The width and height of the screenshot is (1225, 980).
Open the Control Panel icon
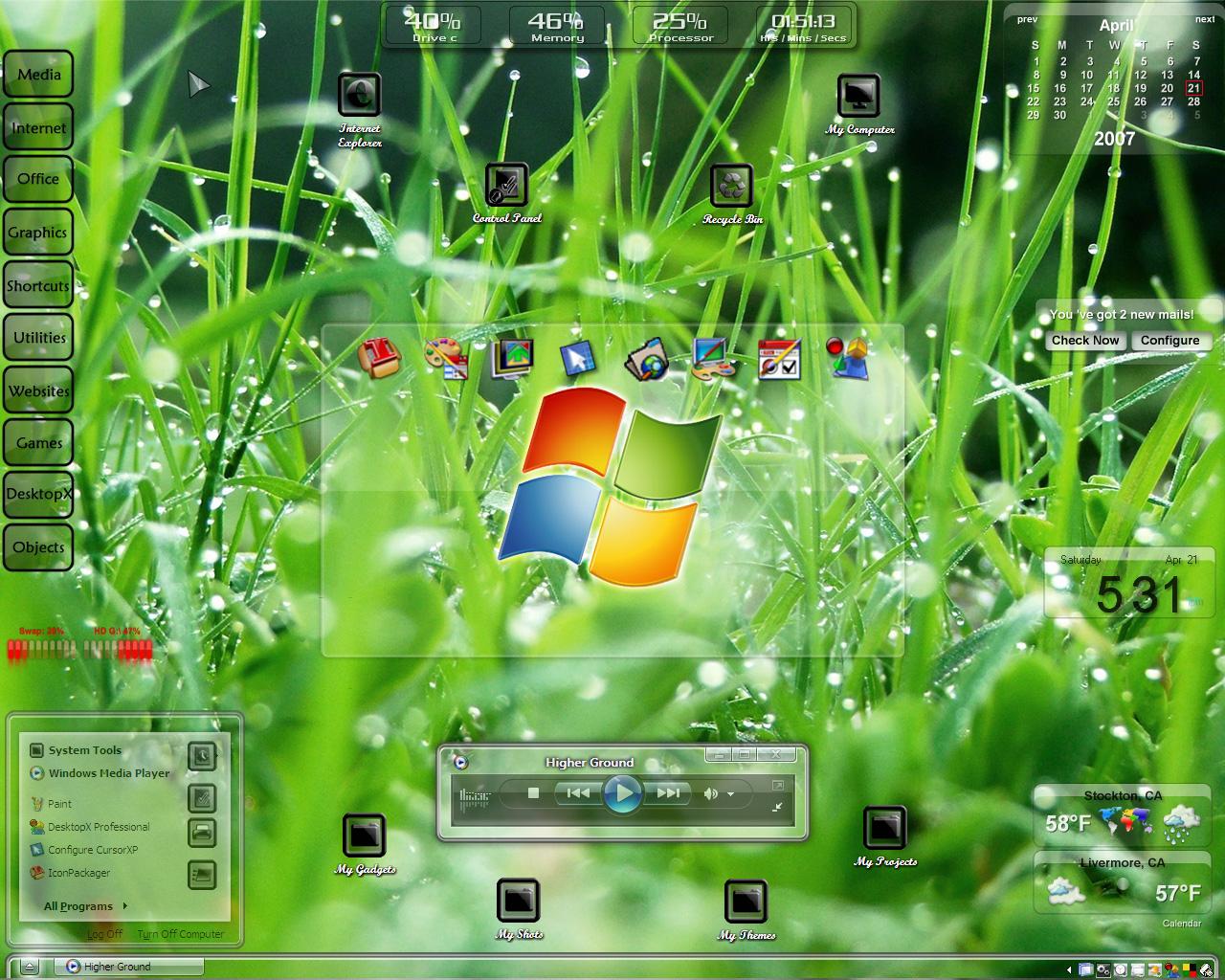click(x=506, y=185)
